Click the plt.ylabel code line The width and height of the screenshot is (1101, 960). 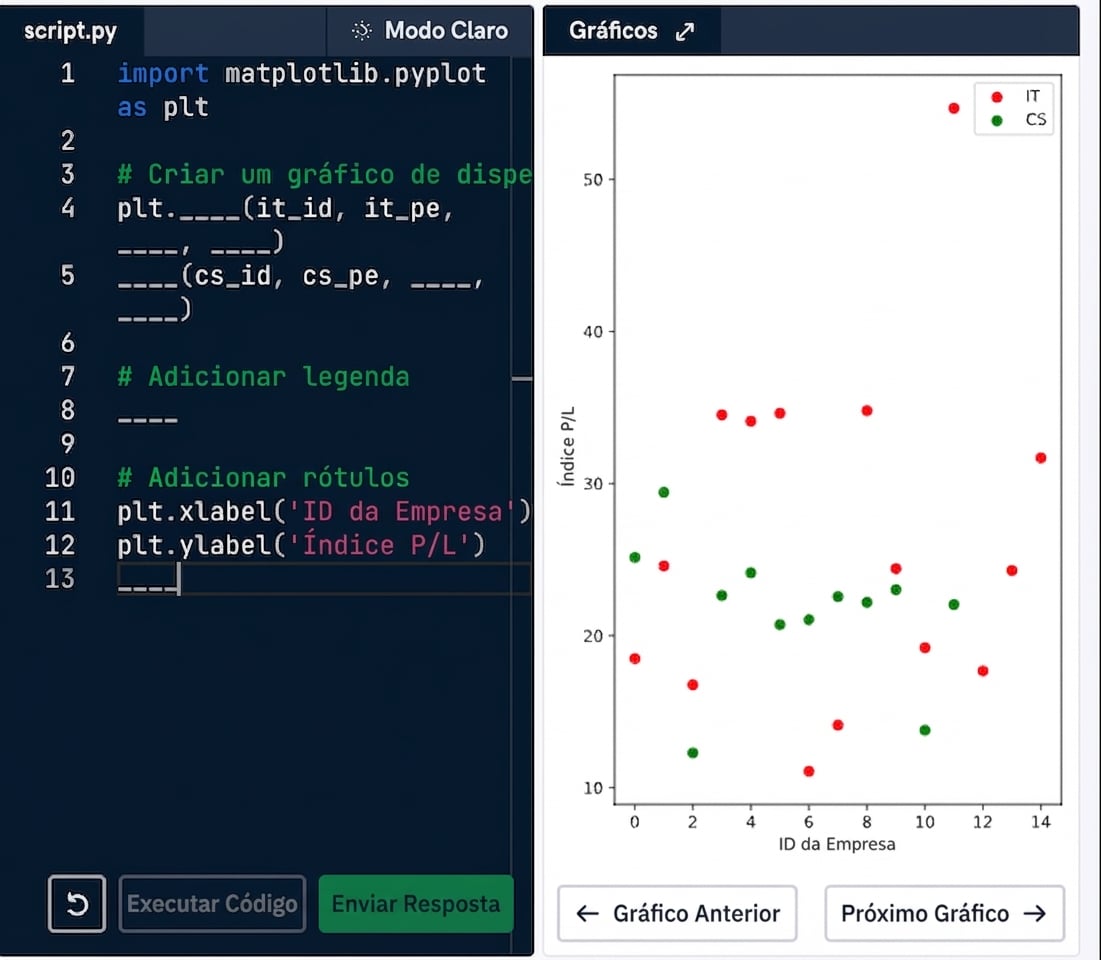click(x=300, y=546)
